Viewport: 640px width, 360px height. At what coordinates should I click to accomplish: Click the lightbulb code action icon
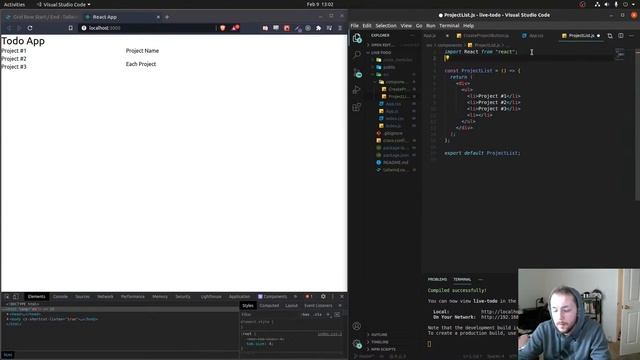click(447, 58)
